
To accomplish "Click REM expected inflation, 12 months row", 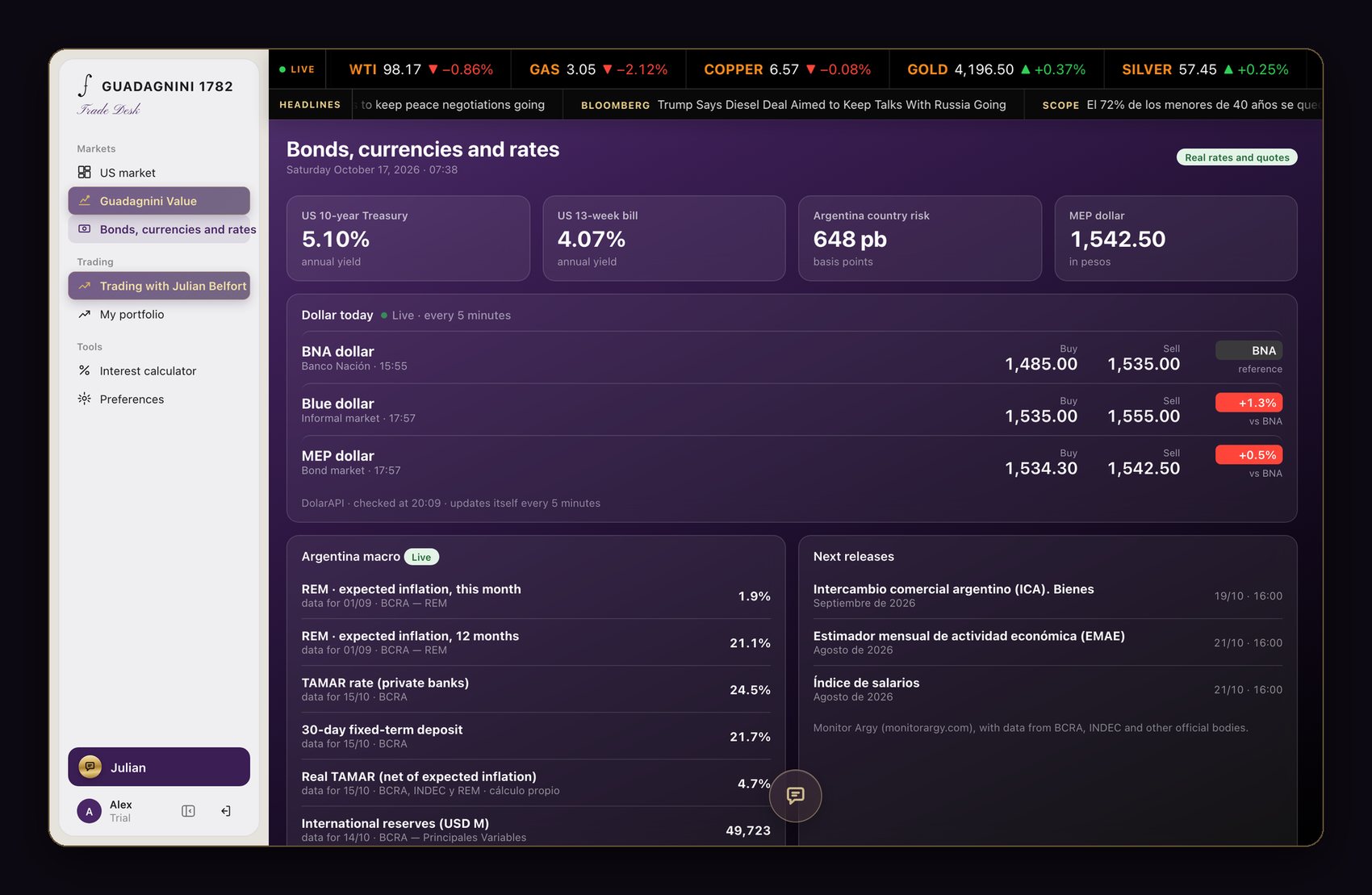I will [536, 642].
